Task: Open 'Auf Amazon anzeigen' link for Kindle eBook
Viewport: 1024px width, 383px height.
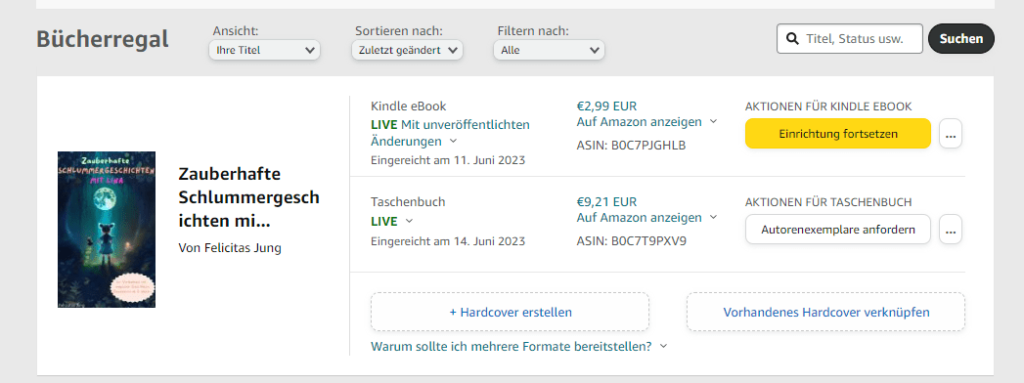Action: (x=639, y=122)
